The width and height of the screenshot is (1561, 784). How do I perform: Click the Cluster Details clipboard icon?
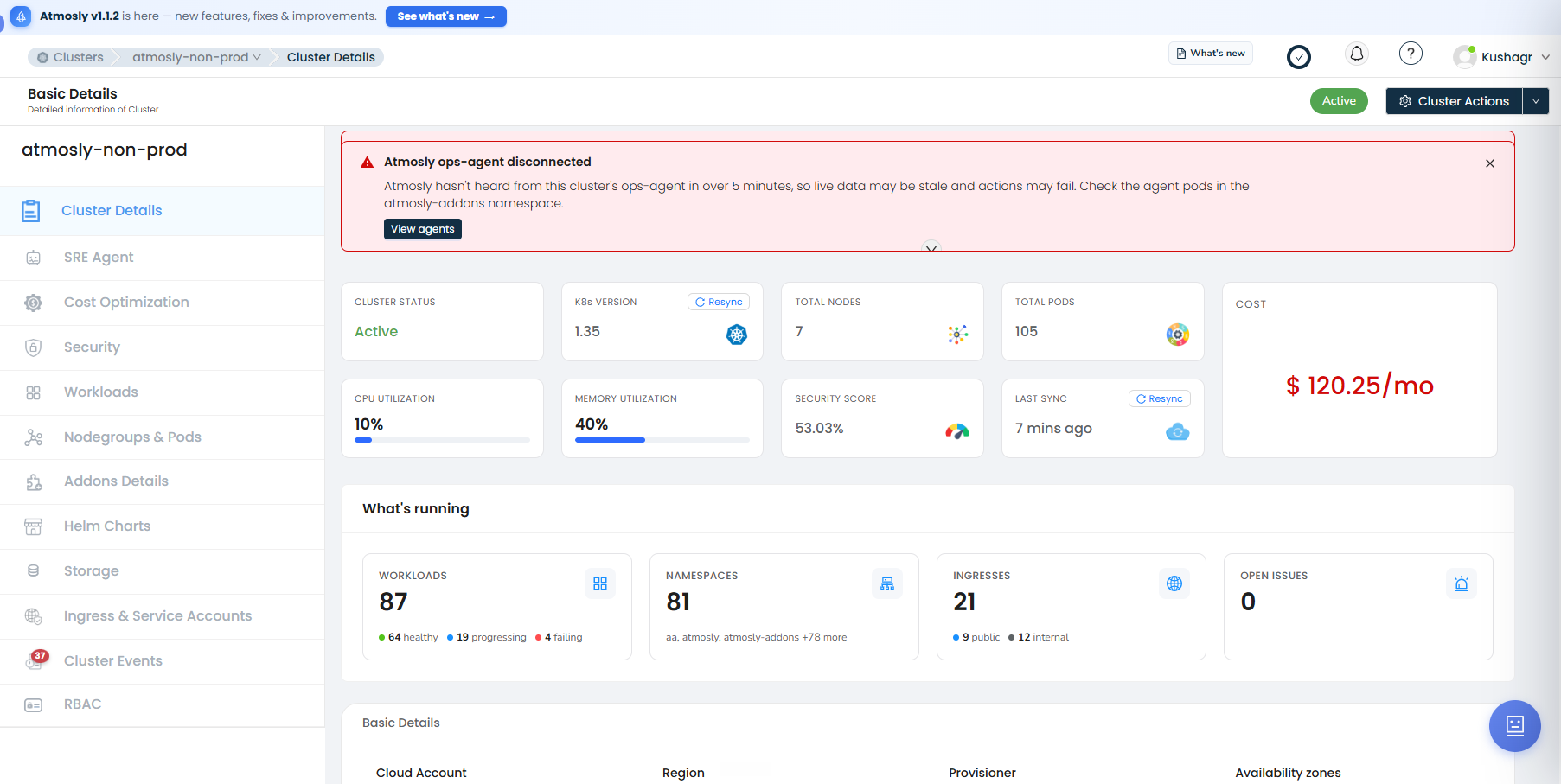point(31,211)
